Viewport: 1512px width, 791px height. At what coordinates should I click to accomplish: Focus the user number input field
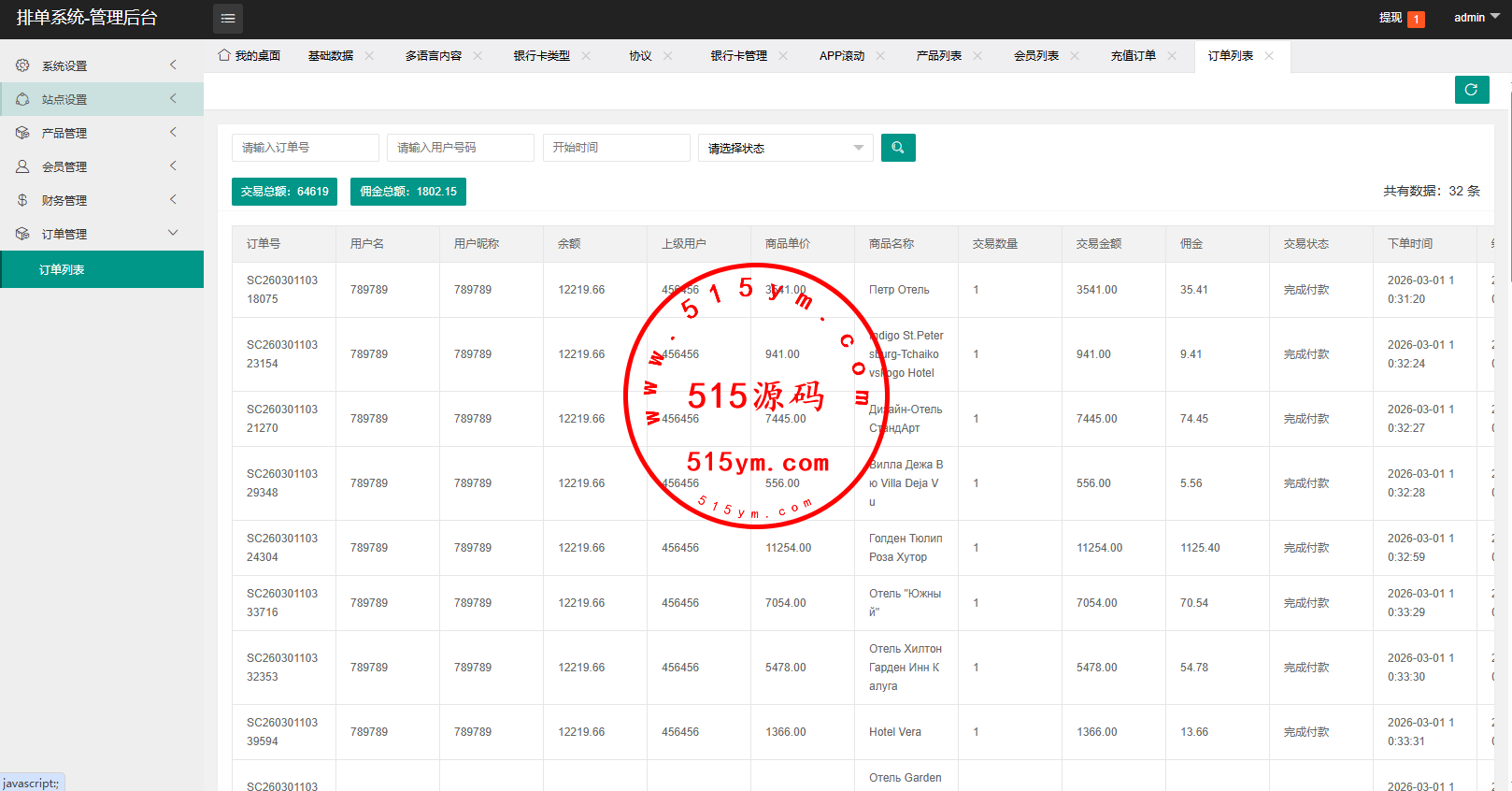pyautogui.click(x=461, y=148)
